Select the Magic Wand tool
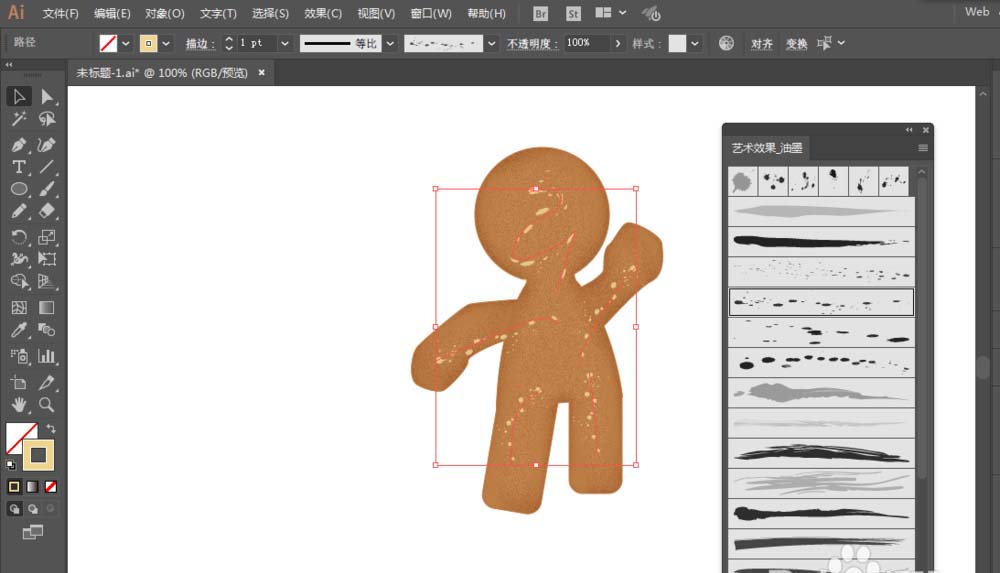The image size is (1000, 573). [18, 119]
